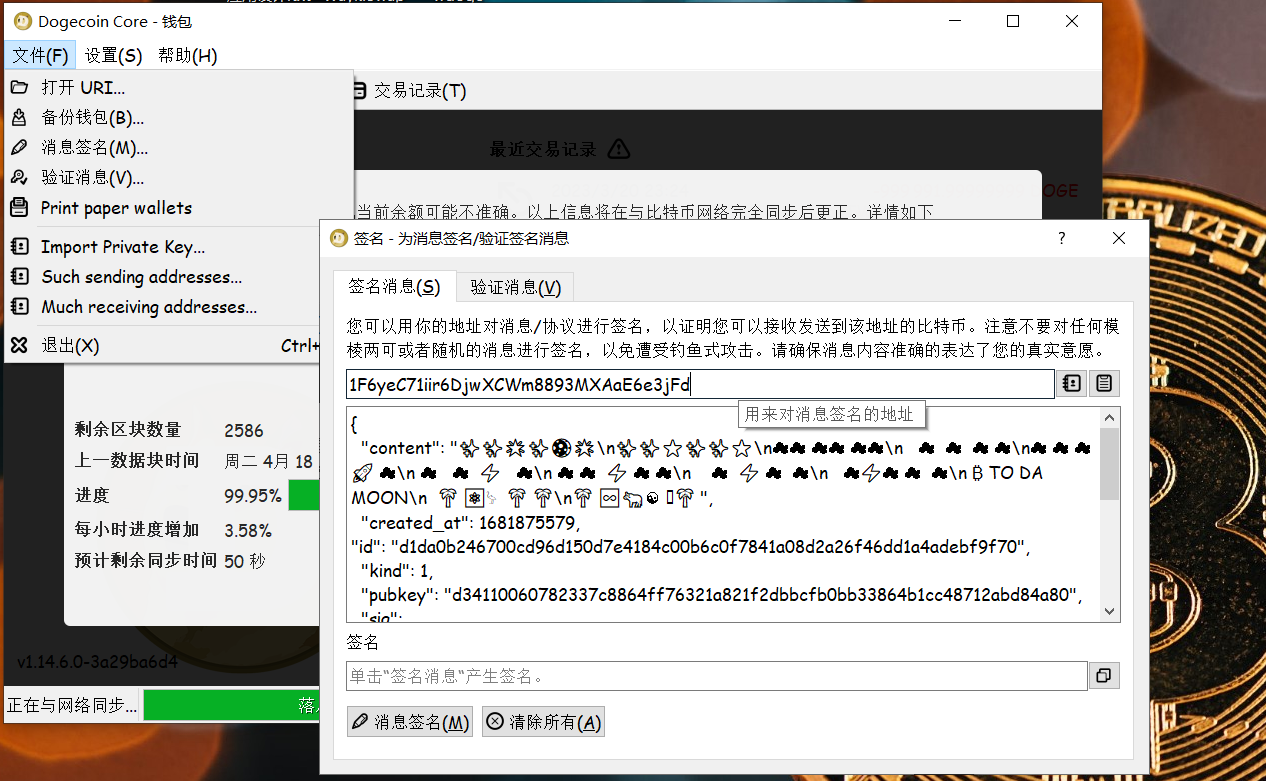Select the 签名消息(S) tab in the dialog
The image size is (1266, 781).
pyautogui.click(x=394, y=287)
